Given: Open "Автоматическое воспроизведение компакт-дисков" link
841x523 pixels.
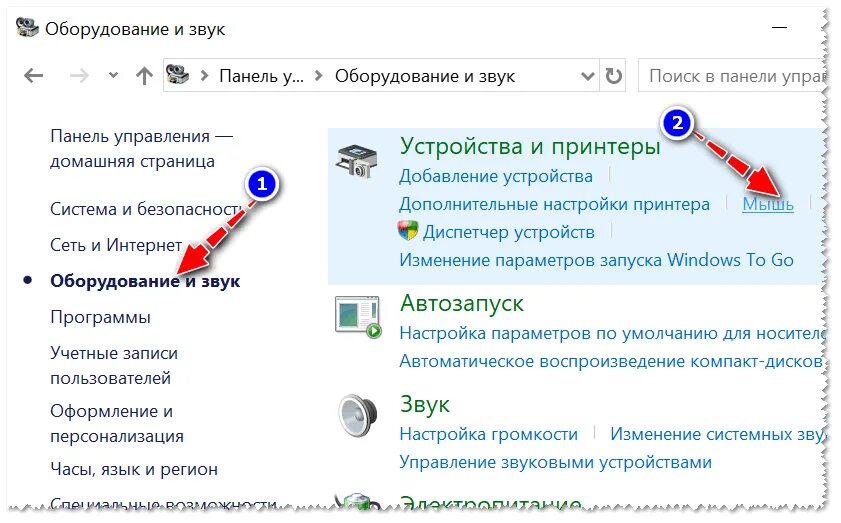Looking at the screenshot, I should pos(611,362).
